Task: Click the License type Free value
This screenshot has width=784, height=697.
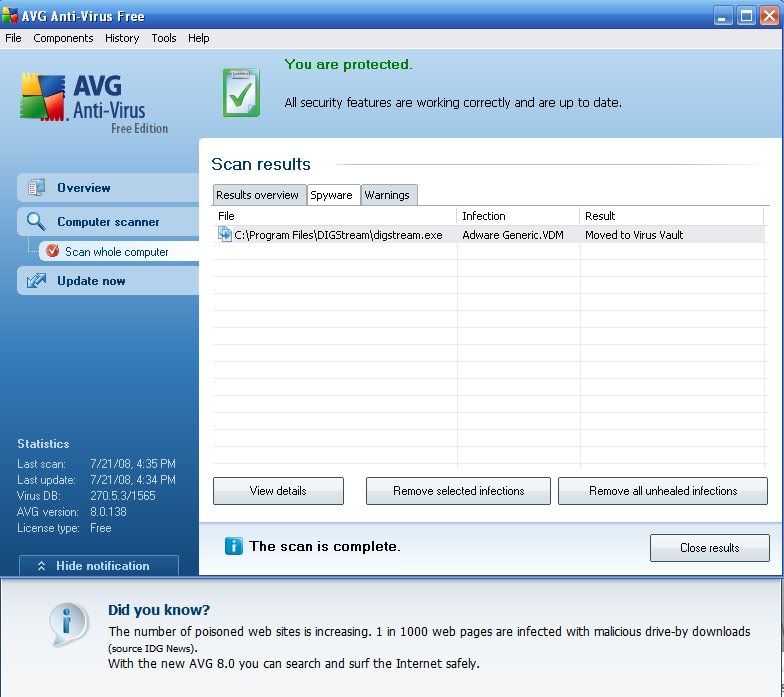Action: (100, 528)
